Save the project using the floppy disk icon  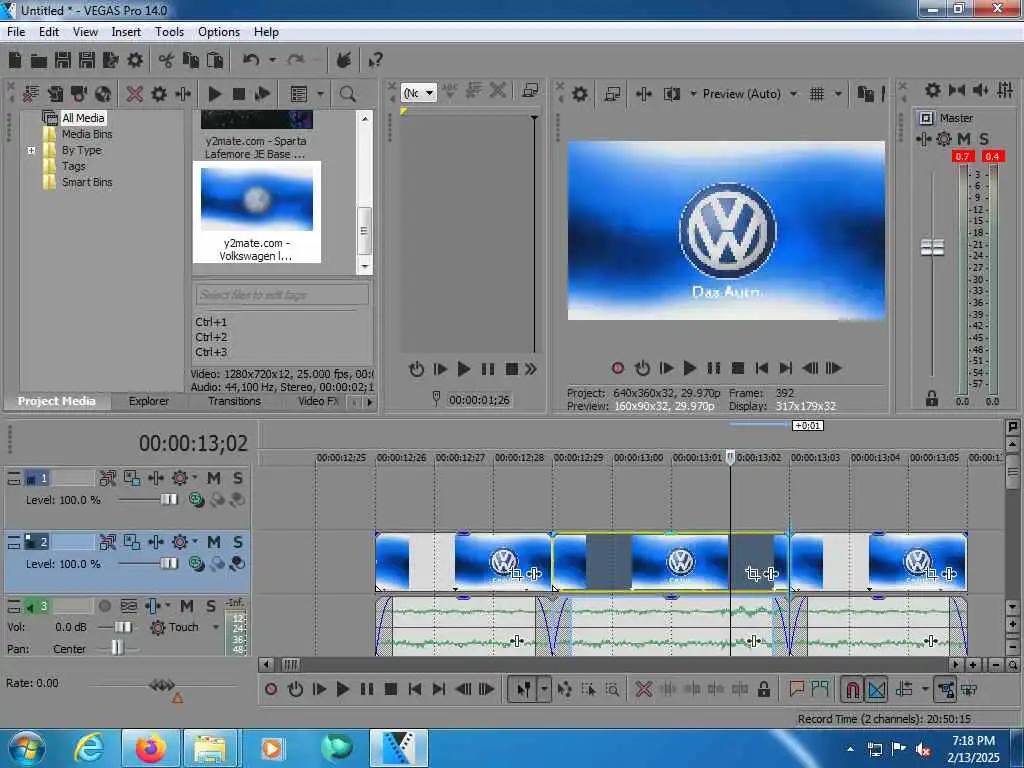[x=63, y=60]
